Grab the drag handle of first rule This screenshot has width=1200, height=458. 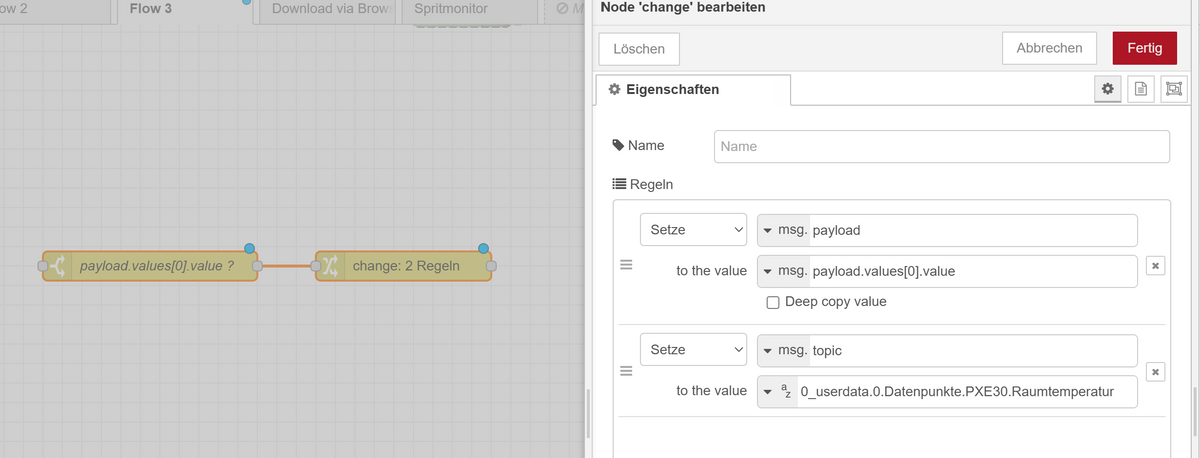pyautogui.click(x=627, y=266)
